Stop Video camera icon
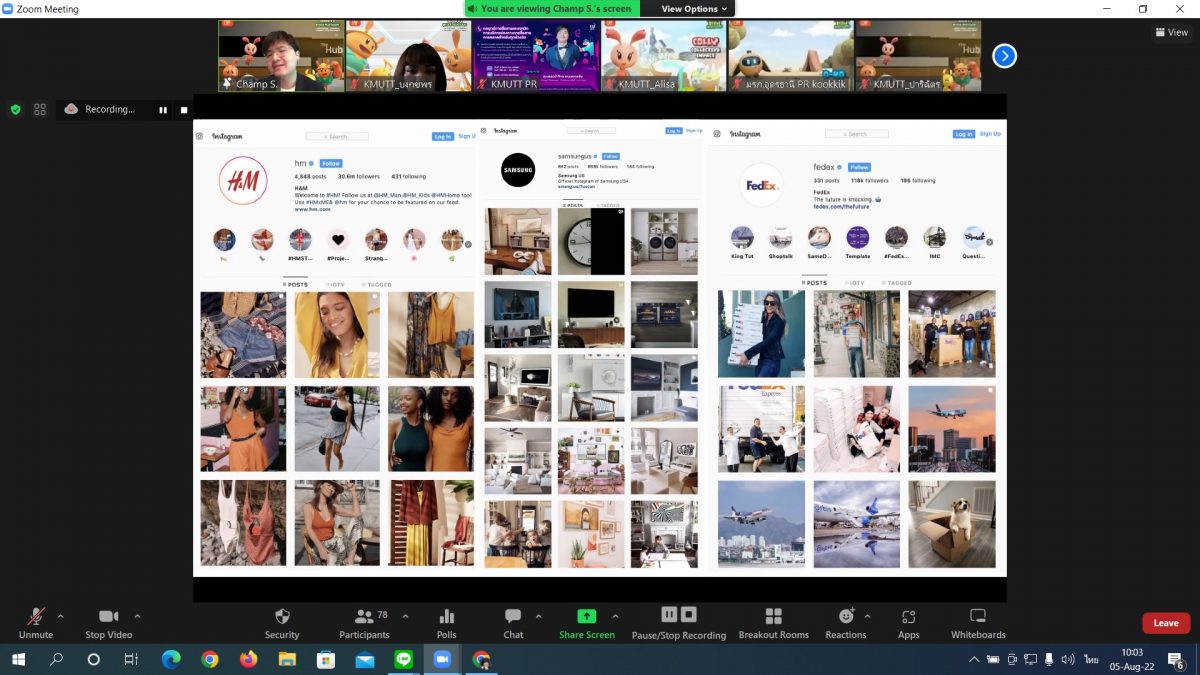The width and height of the screenshot is (1200, 675). click(x=108, y=617)
